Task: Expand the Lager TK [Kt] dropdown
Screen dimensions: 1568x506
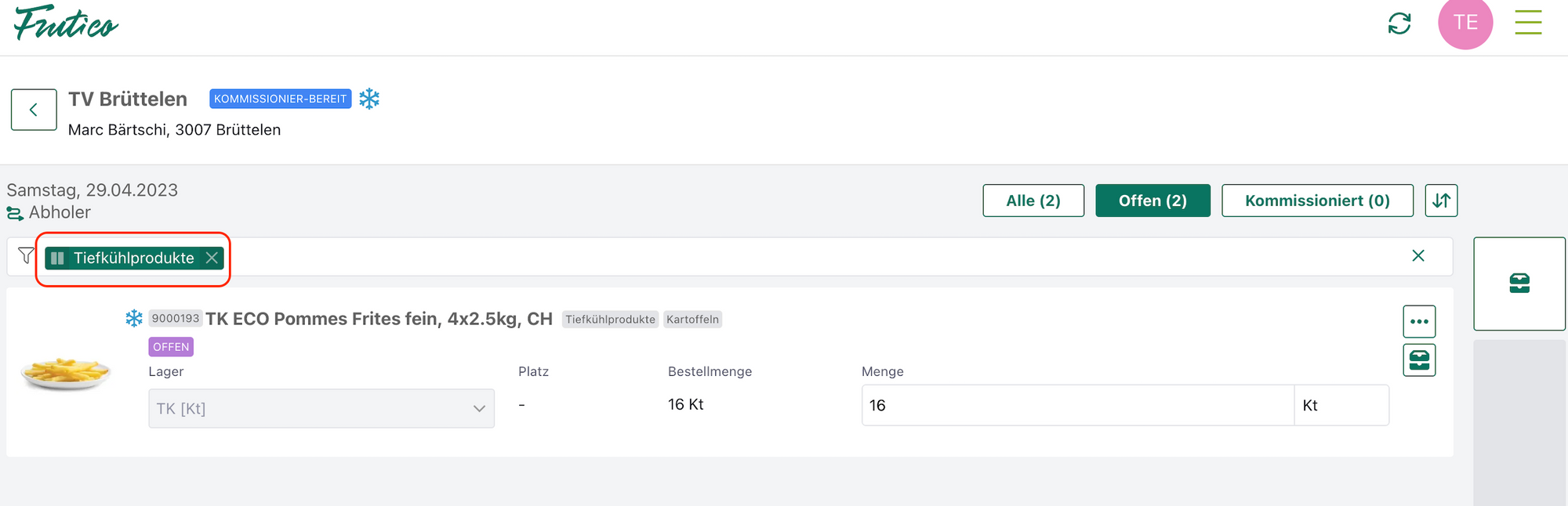Action: 321,408
